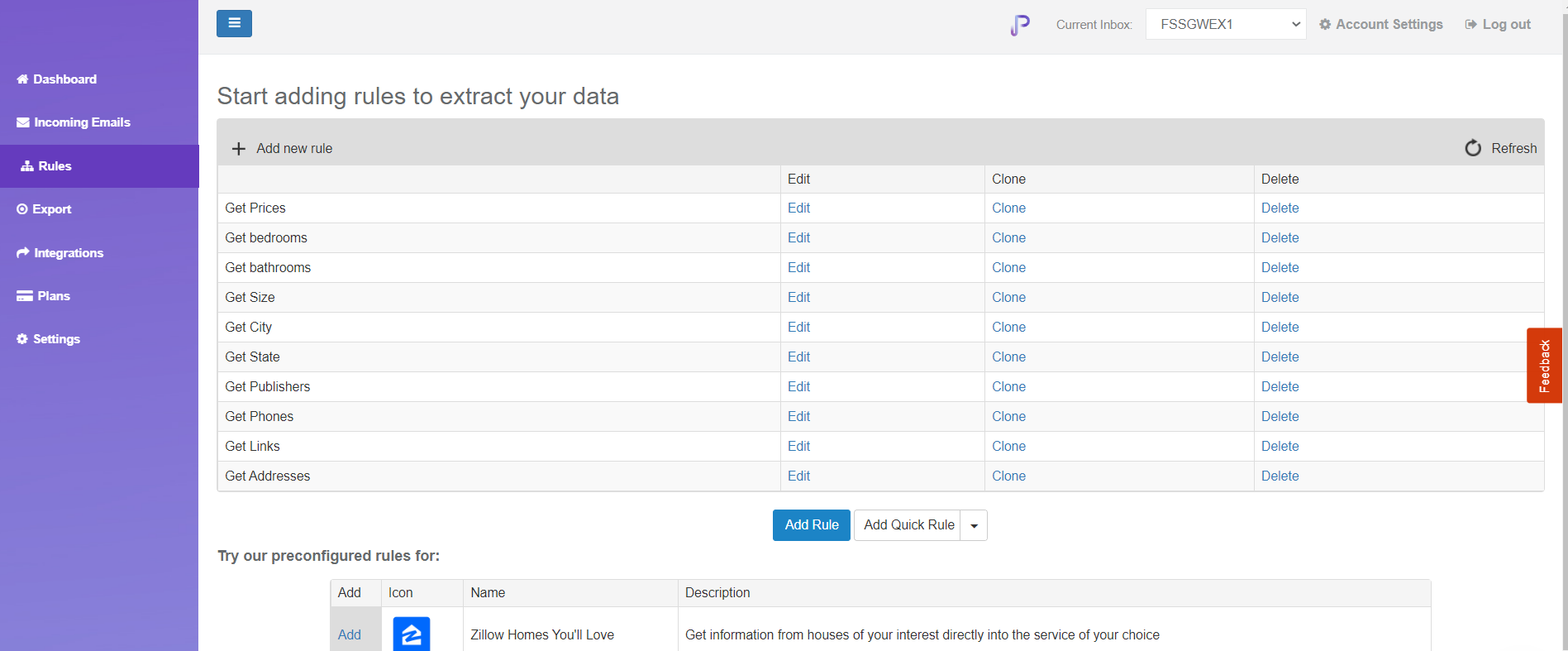Click the Zillow icon in preconfigured rules
The width and height of the screenshot is (1568, 651).
[x=411, y=634]
